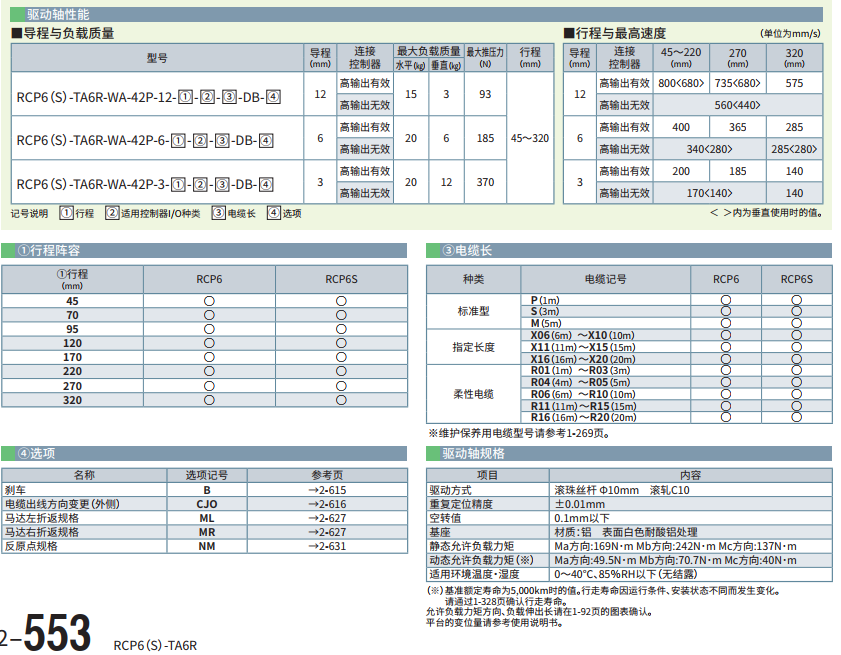Open page reference →2-631

327,546
